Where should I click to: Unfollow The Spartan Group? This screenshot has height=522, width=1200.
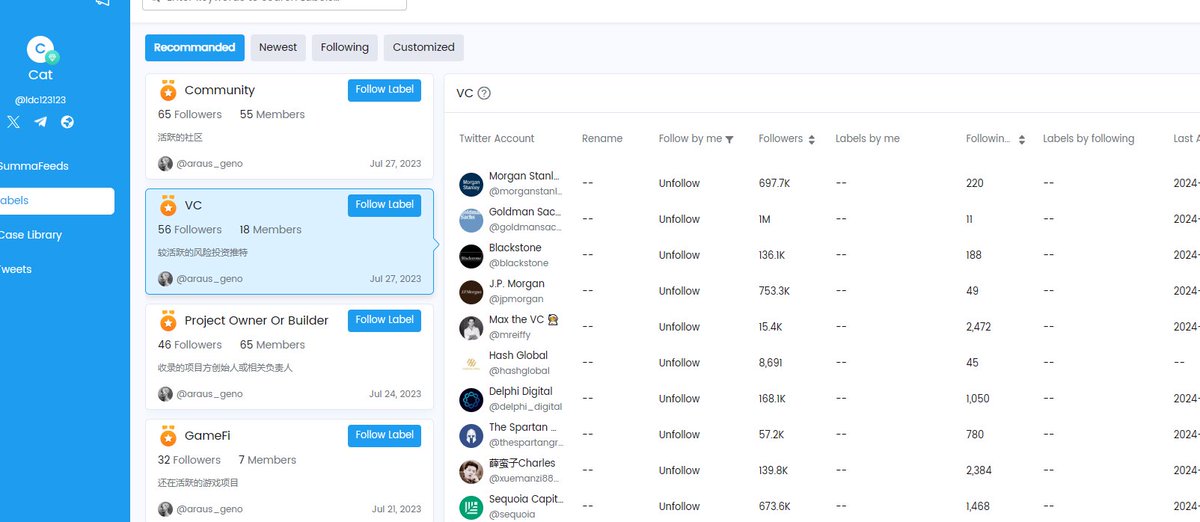coord(679,436)
